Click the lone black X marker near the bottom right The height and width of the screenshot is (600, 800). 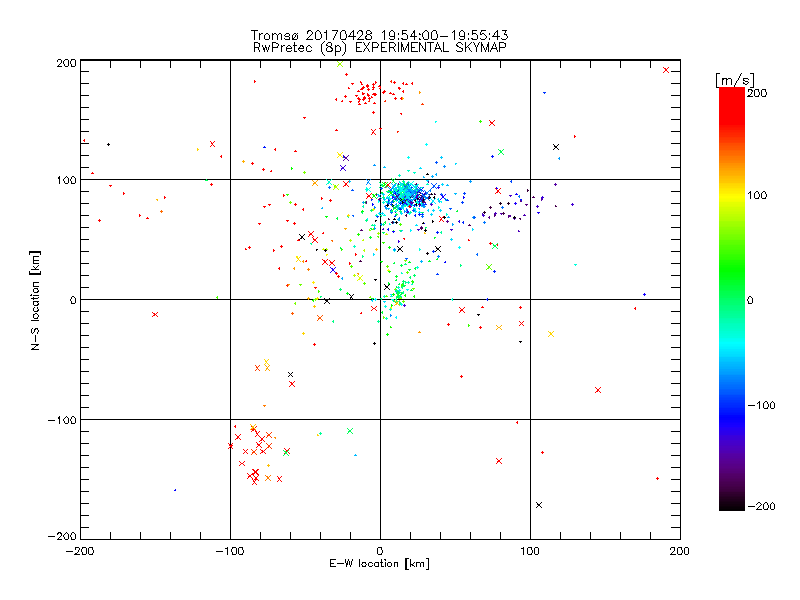(x=539, y=505)
